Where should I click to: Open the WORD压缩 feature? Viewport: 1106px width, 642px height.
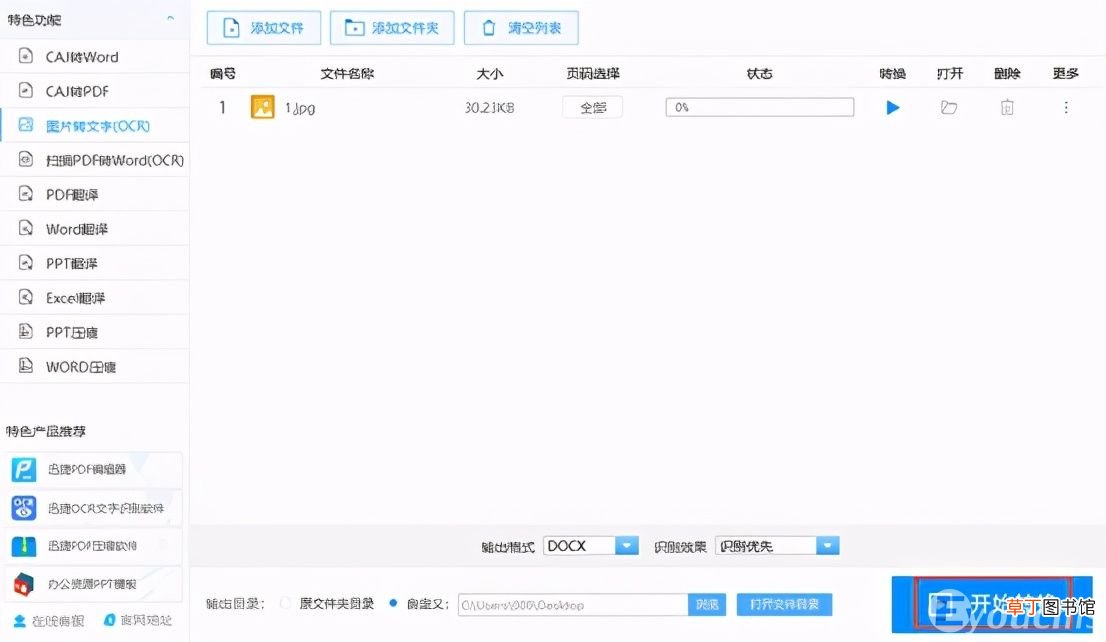click(95, 367)
